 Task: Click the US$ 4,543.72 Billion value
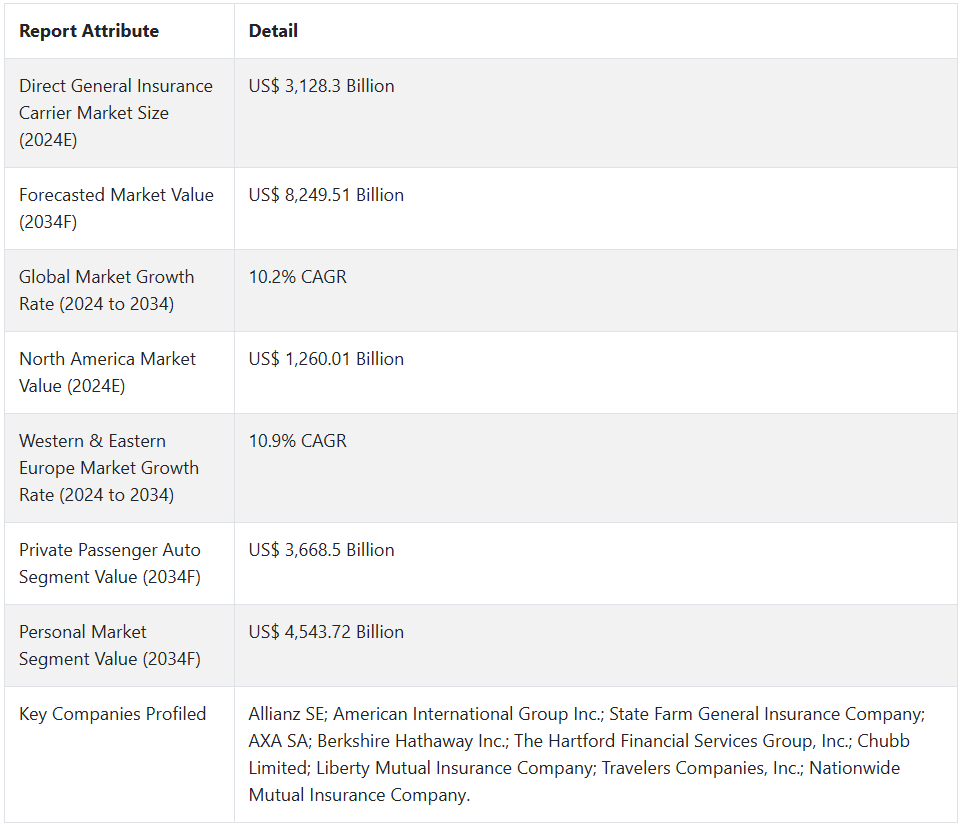pyautogui.click(x=326, y=632)
